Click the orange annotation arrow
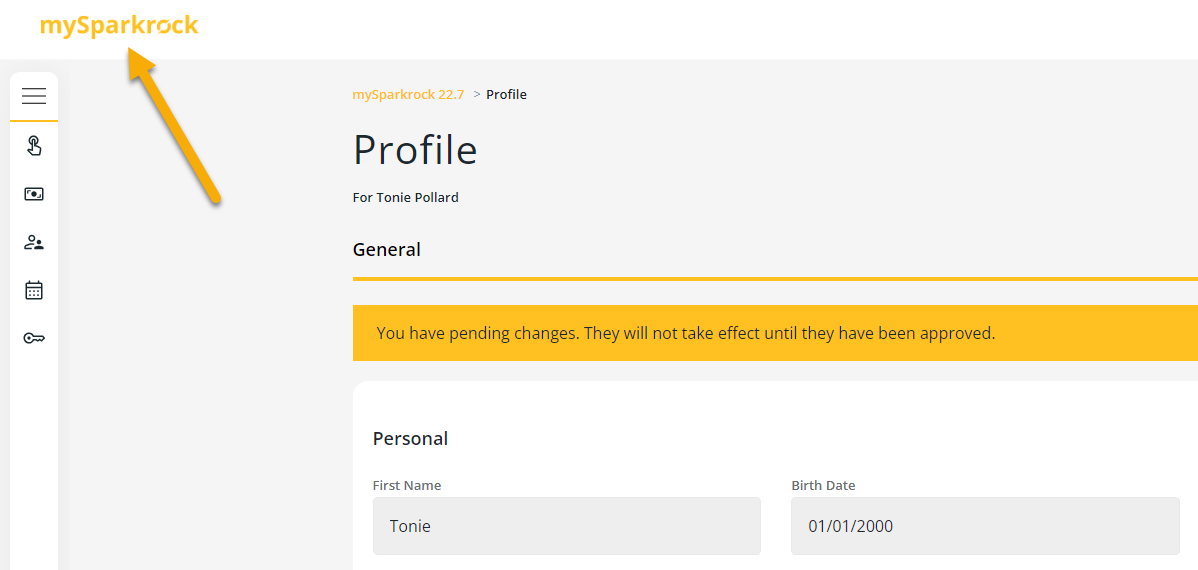 (x=176, y=128)
